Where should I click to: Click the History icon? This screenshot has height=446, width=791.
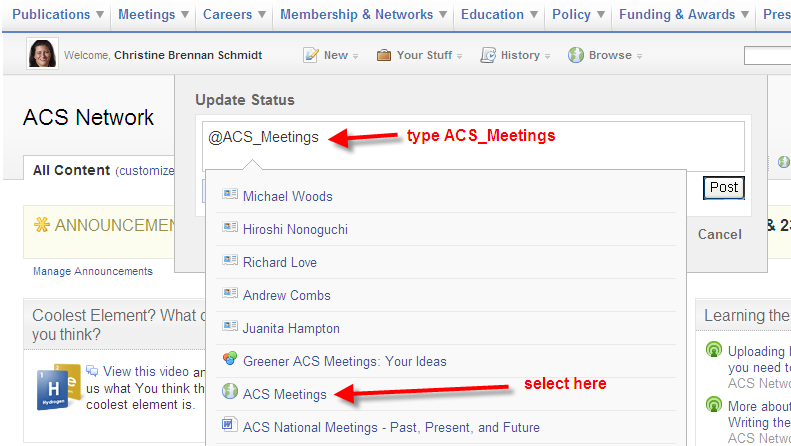click(488, 55)
